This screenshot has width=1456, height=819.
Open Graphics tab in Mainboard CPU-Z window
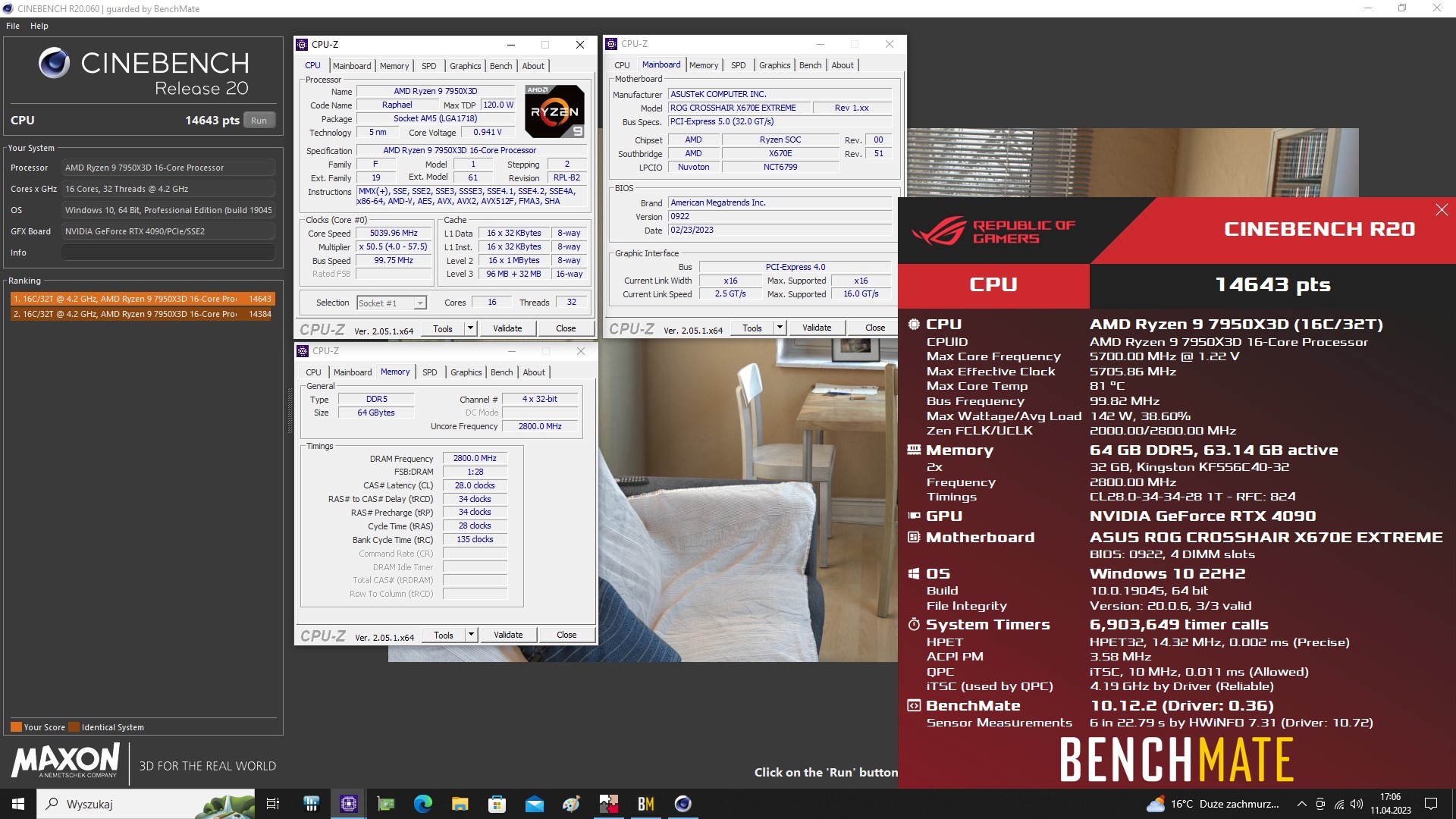pos(774,65)
